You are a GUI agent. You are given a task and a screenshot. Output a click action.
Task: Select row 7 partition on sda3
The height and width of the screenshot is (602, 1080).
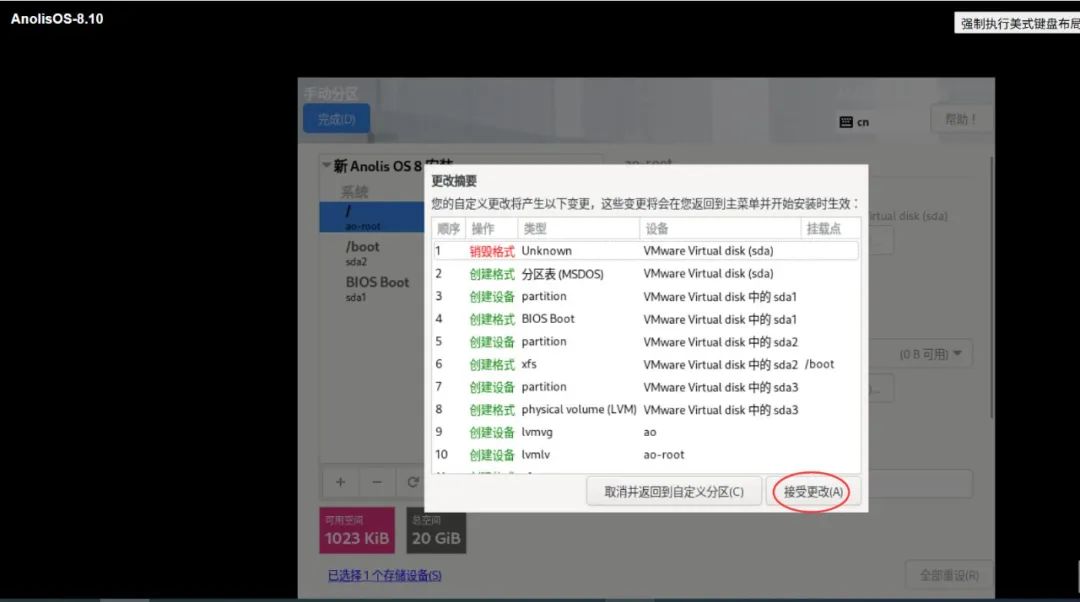coord(646,387)
